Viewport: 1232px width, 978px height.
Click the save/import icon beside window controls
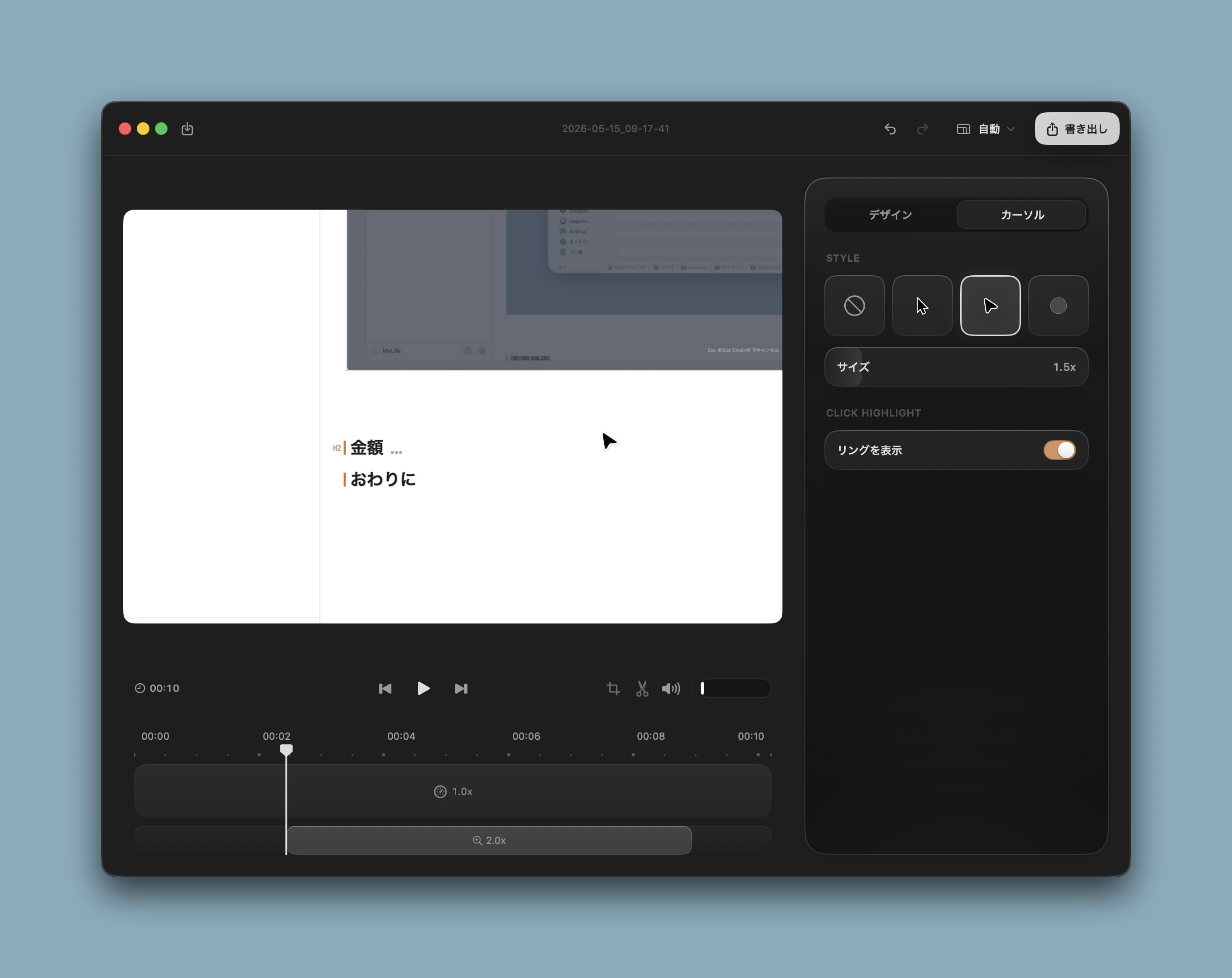(x=187, y=129)
